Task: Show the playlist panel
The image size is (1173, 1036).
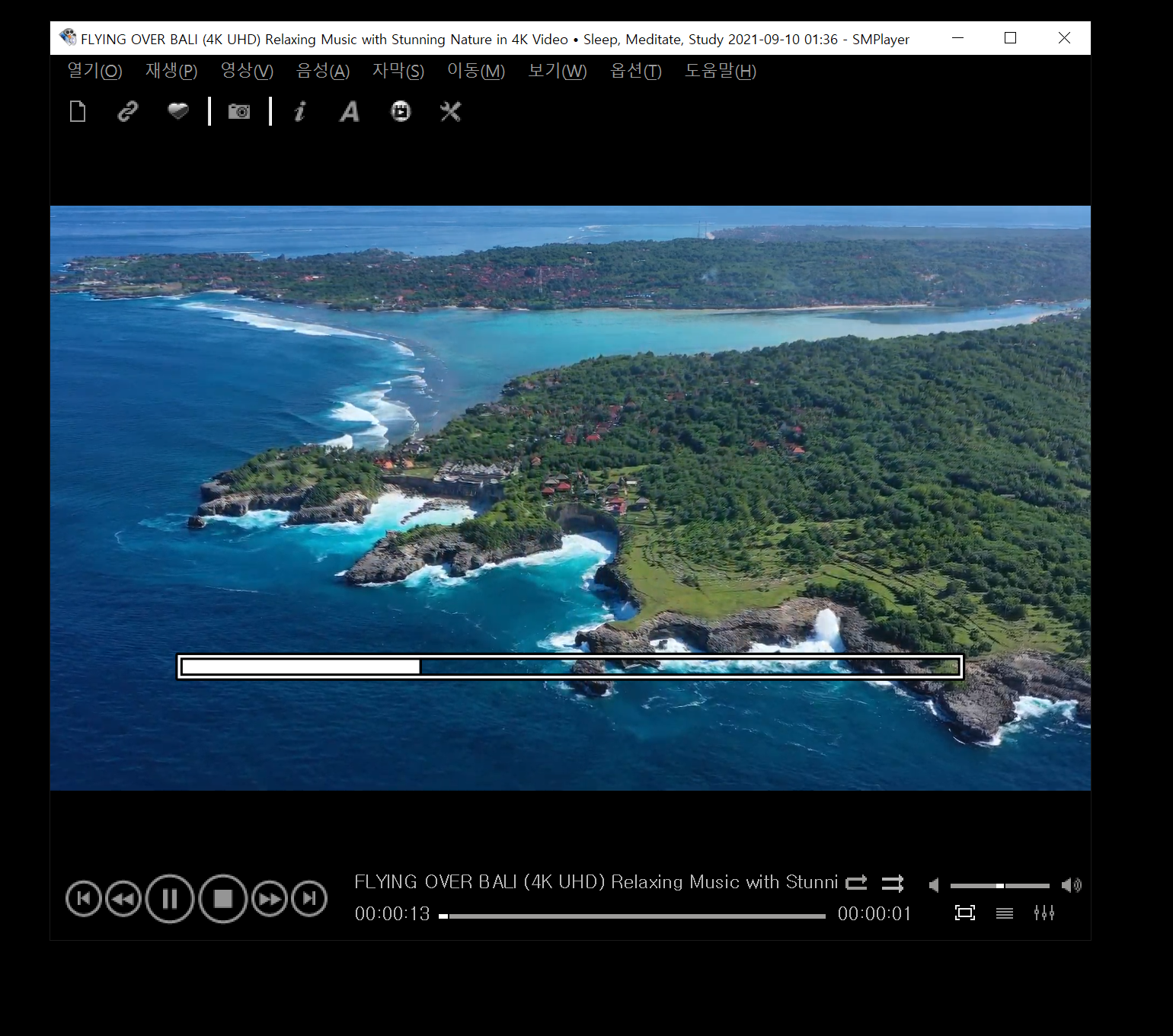Action: pos(1005,913)
